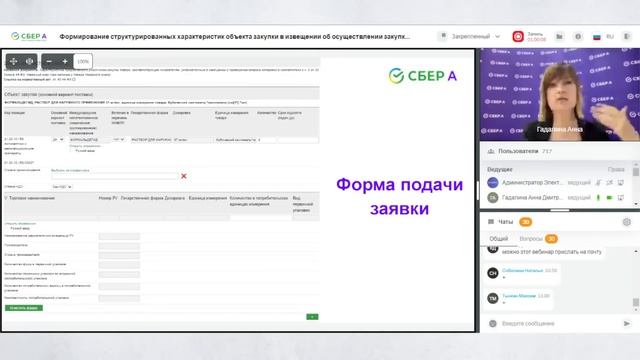The image size is (640, 360).
Task: Open the Основной вариант поставки dropdown in table row
Action: [x=58, y=140]
